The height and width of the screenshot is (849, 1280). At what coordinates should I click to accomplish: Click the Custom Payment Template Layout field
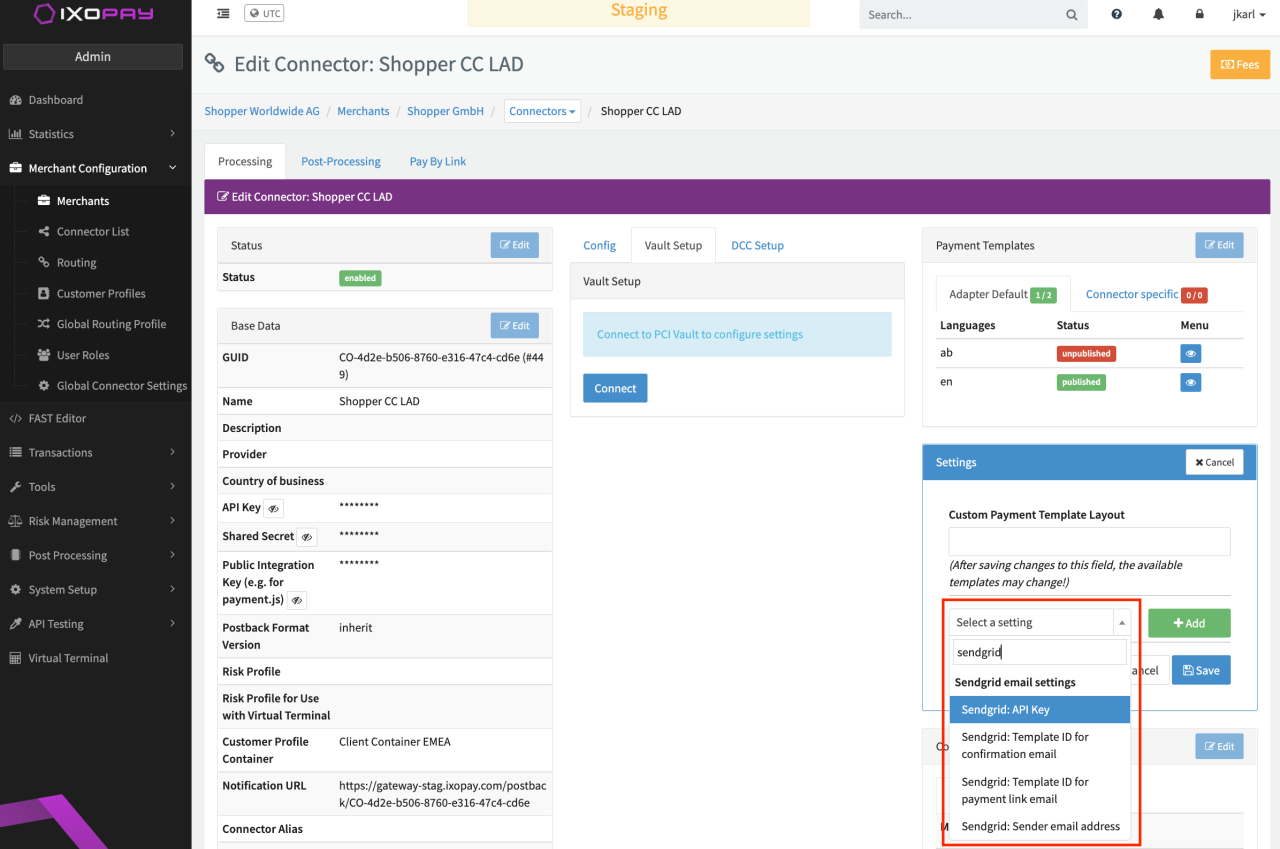1089,541
